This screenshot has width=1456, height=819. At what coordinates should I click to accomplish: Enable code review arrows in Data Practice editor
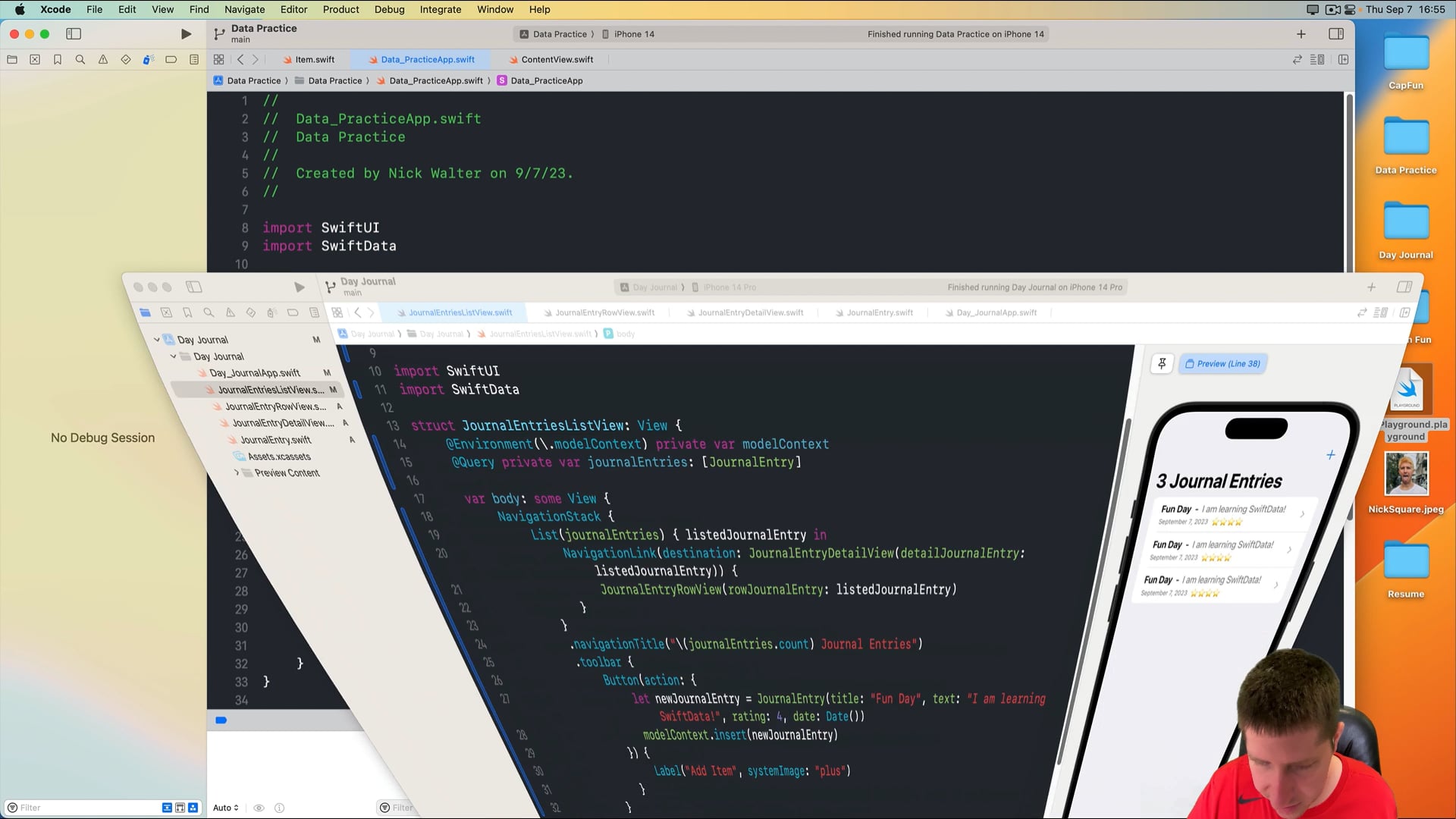pyautogui.click(x=1298, y=60)
